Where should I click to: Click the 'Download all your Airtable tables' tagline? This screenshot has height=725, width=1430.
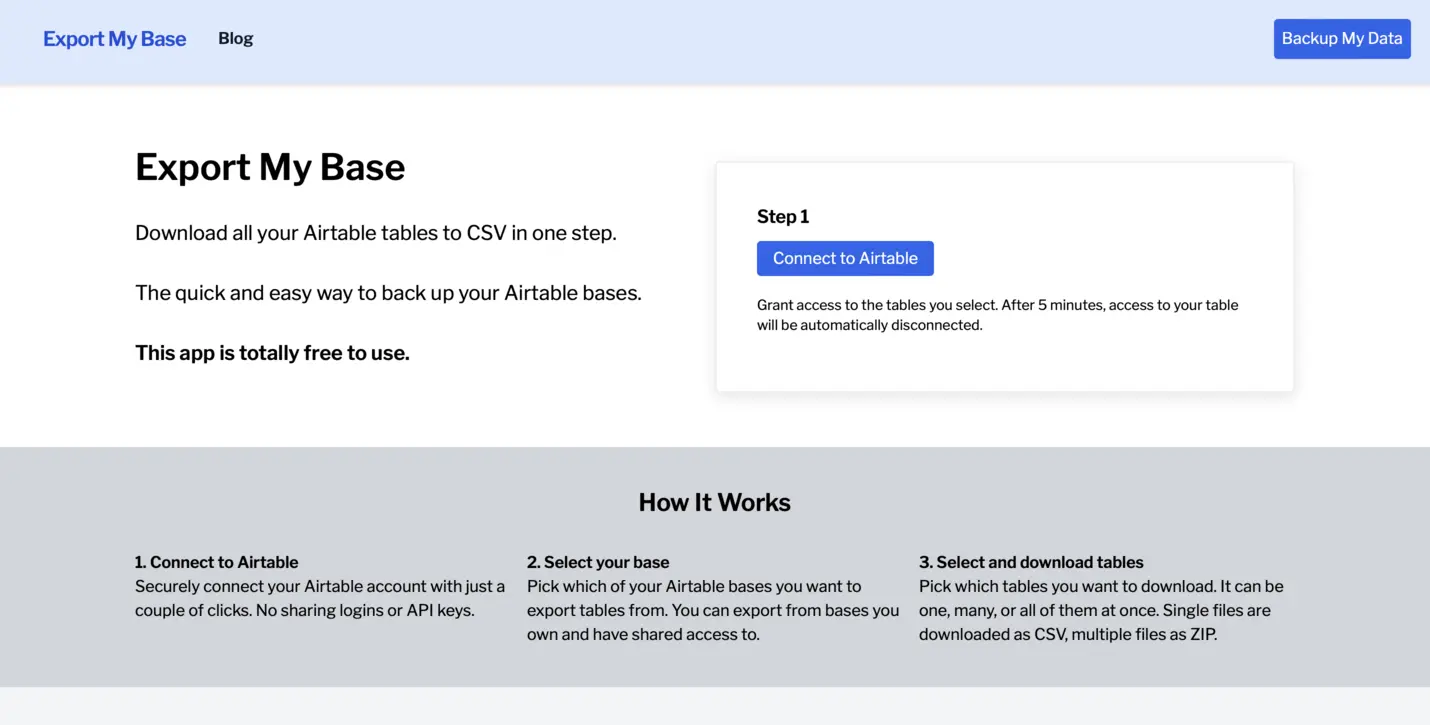coord(376,233)
